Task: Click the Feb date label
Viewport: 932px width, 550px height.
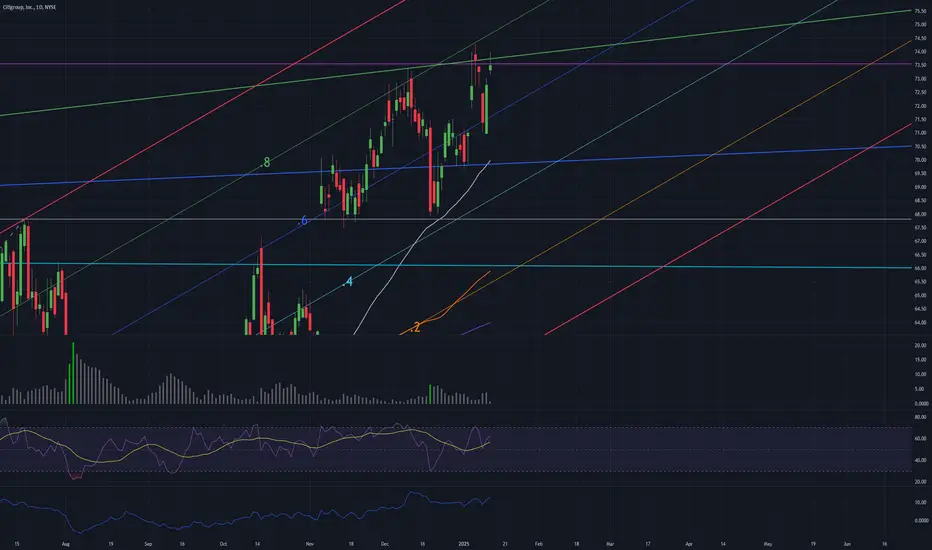Action: click(x=539, y=544)
